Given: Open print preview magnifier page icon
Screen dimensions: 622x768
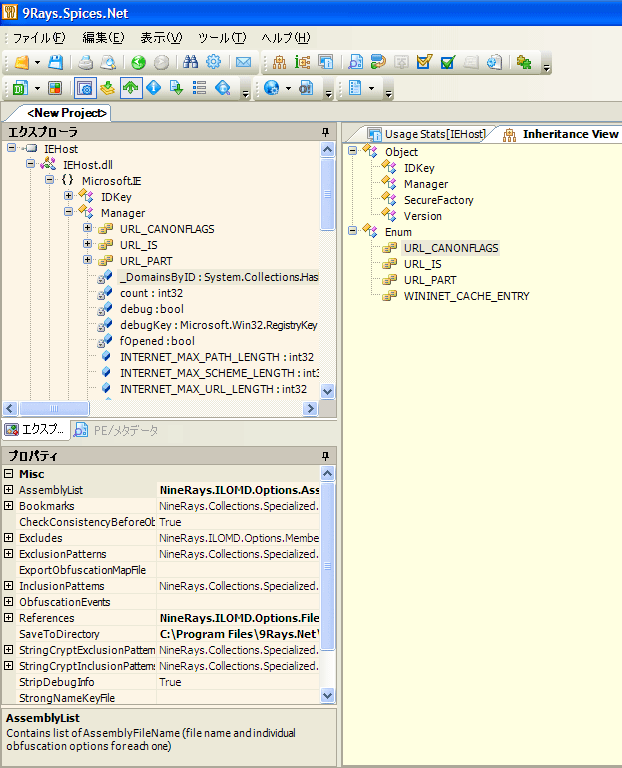Looking at the screenshot, I should click(x=108, y=63).
